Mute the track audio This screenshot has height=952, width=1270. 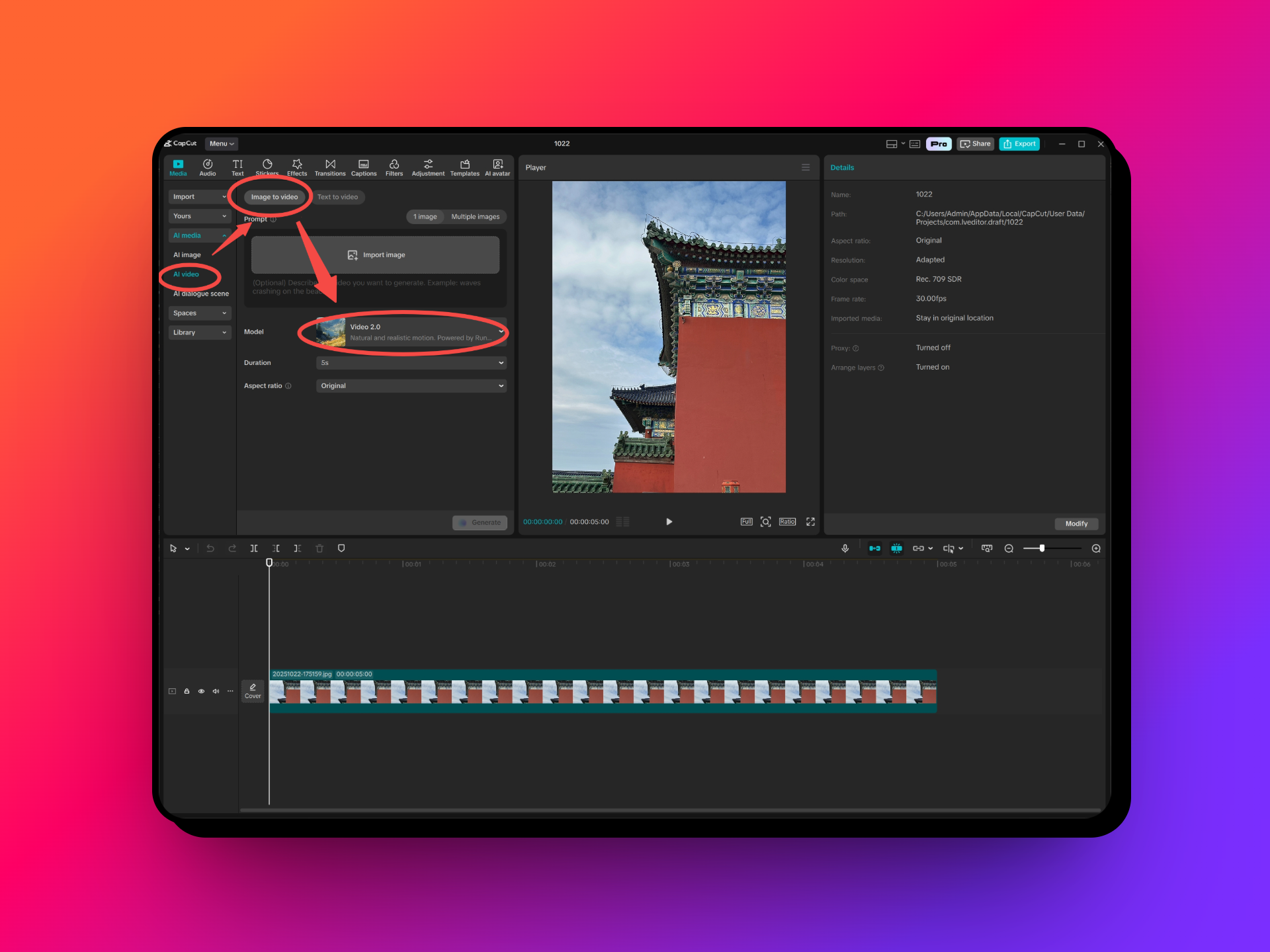(x=216, y=691)
